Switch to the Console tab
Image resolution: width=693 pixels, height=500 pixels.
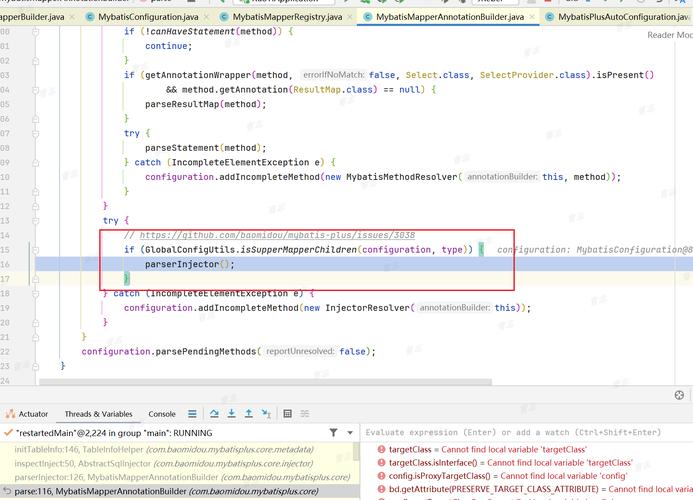point(162,414)
